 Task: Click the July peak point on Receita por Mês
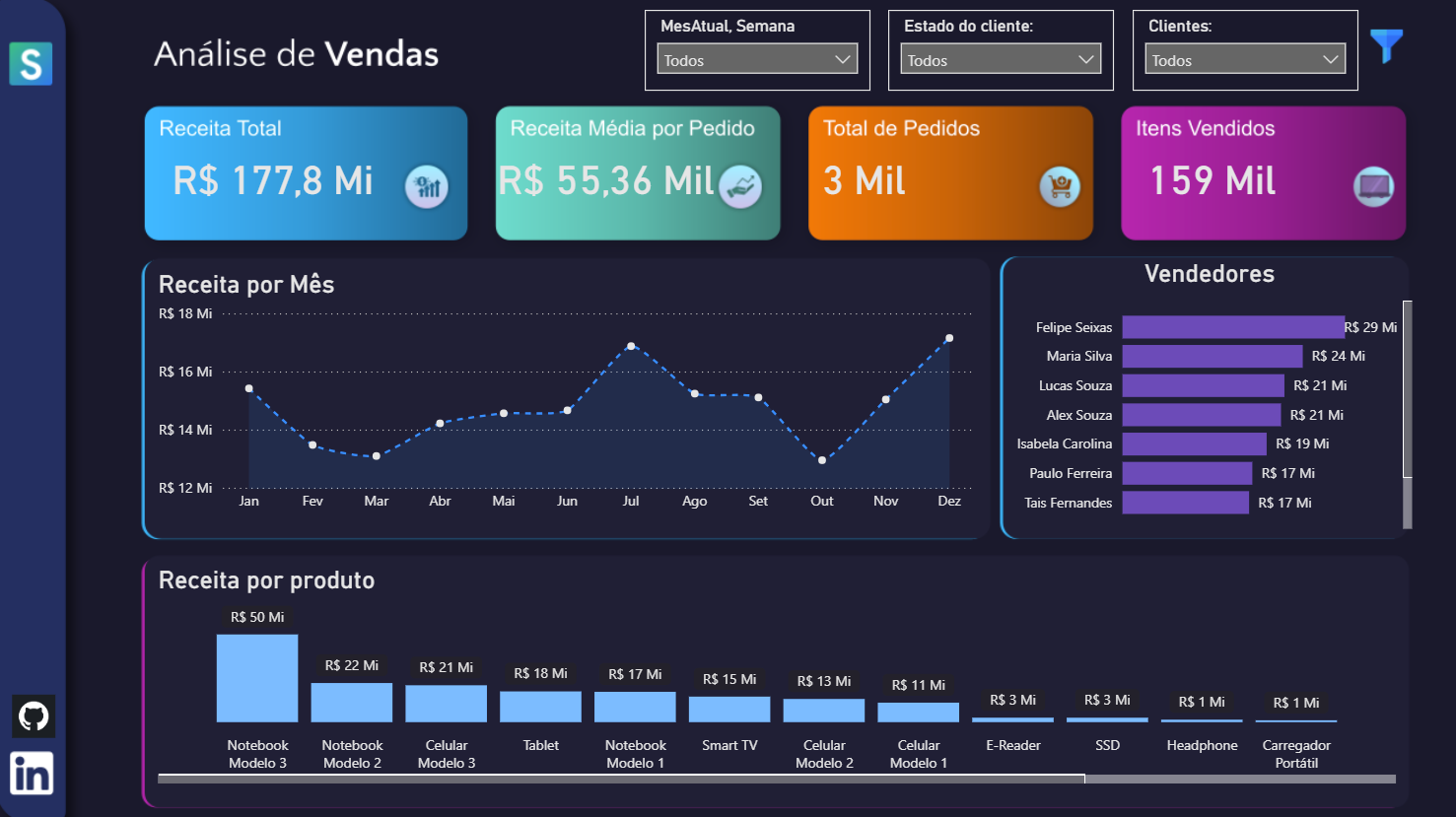(631, 345)
